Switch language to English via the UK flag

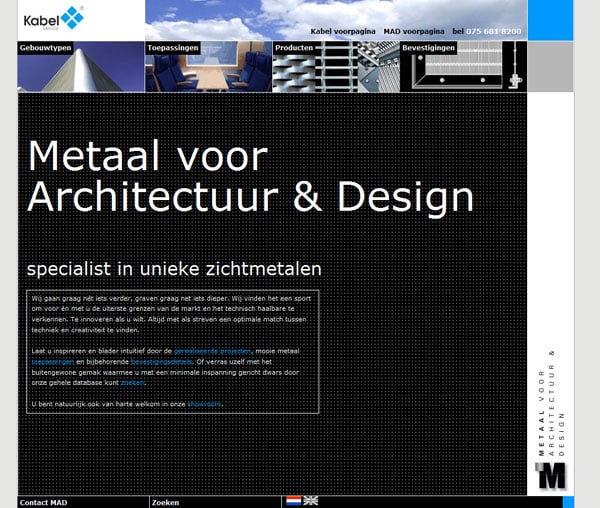[x=310, y=501]
